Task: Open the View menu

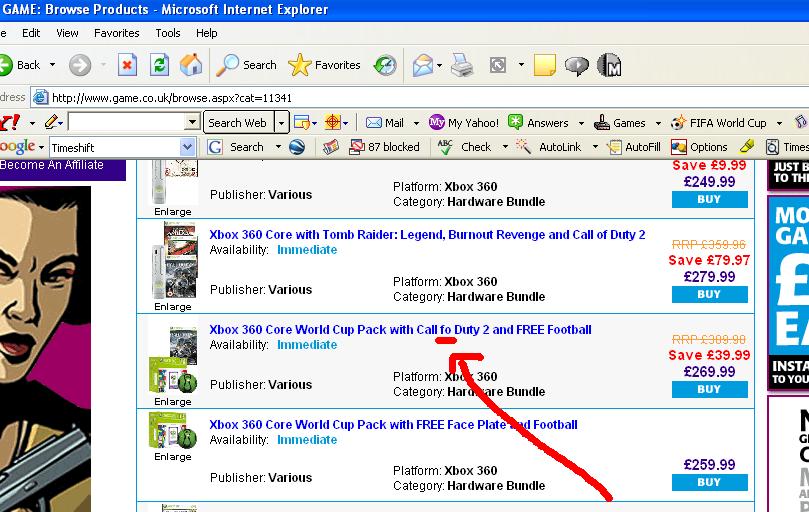Action: pos(68,33)
